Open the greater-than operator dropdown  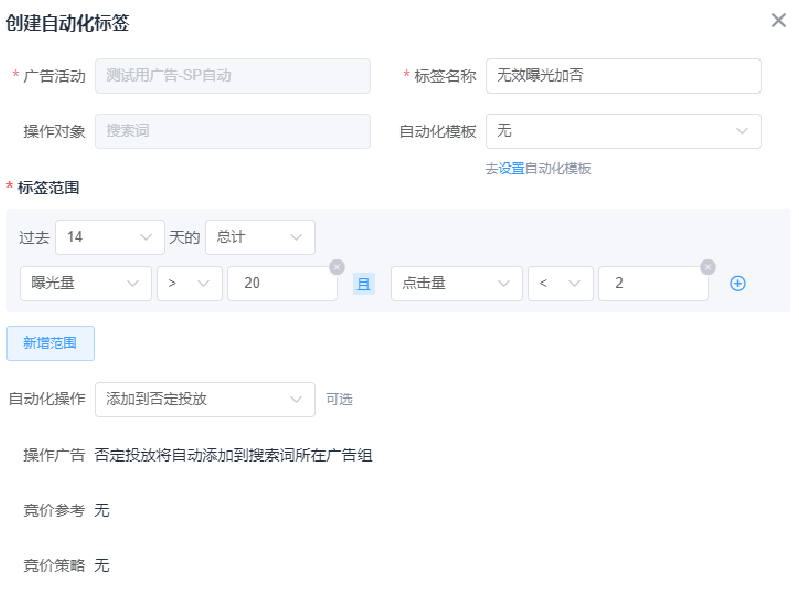190,283
